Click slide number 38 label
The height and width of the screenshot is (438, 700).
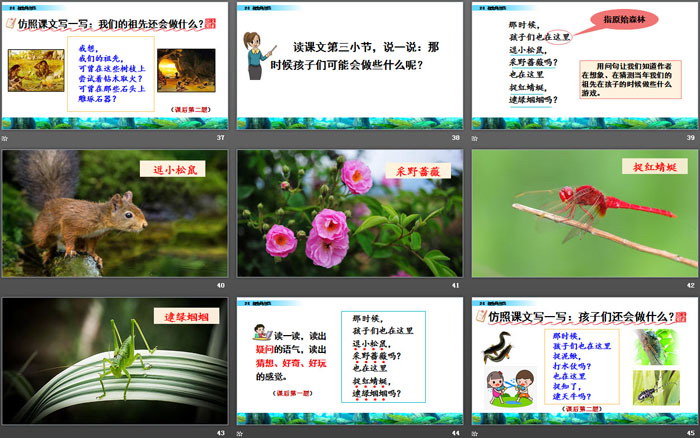(455, 138)
